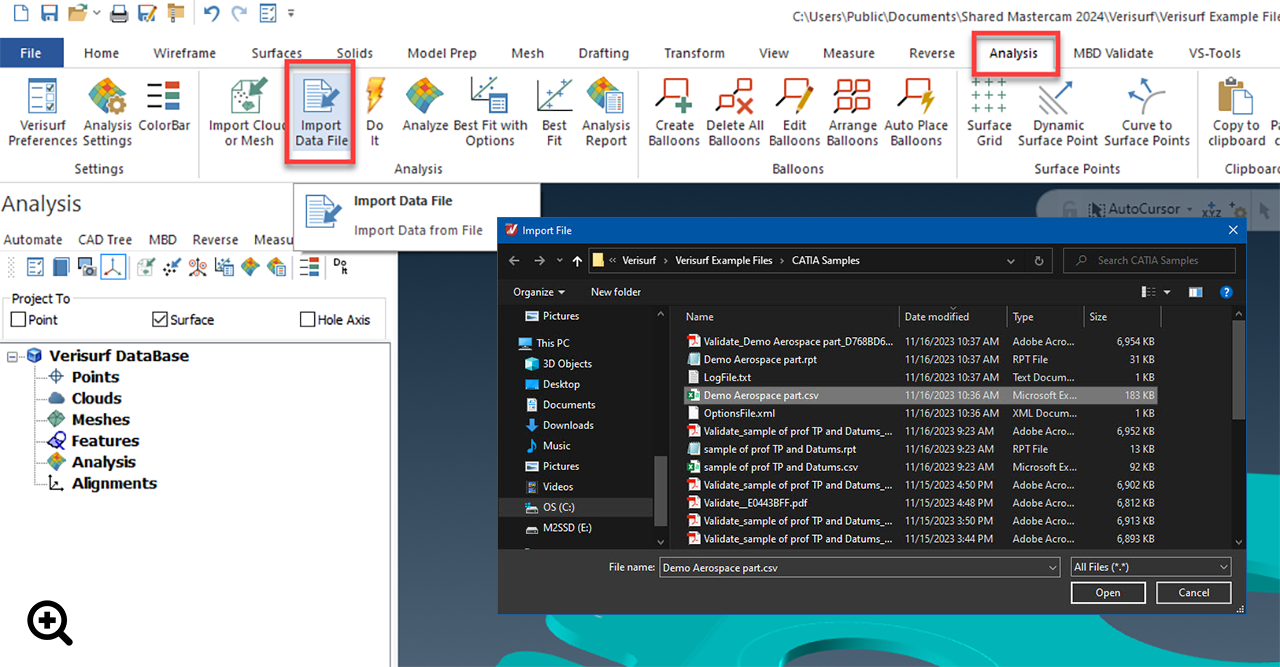The image size is (1280, 667).
Task: Click the Import Data File ribbon button
Action: [x=321, y=111]
